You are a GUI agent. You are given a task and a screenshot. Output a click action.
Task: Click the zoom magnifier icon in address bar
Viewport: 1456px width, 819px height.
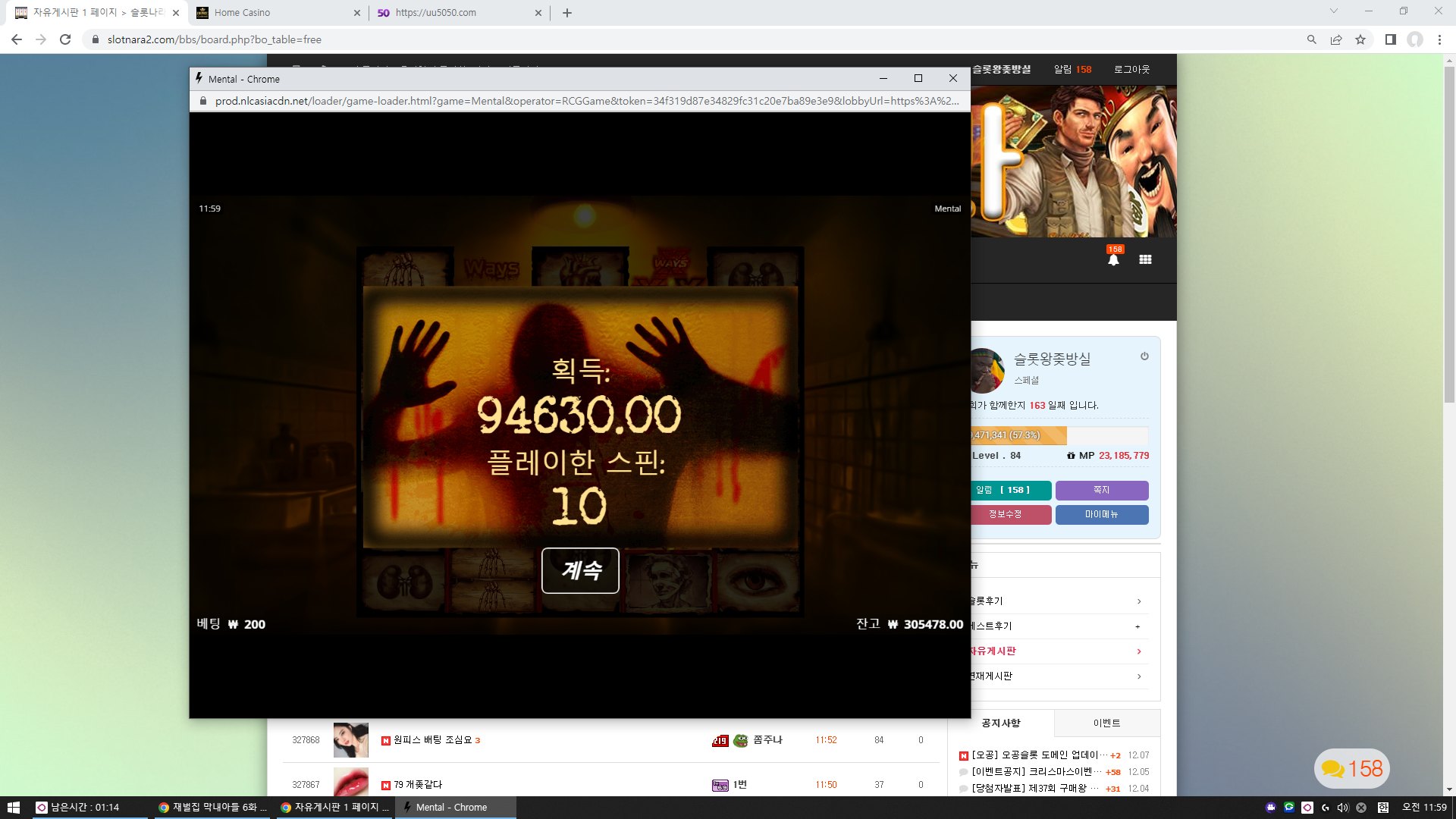(x=1312, y=39)
